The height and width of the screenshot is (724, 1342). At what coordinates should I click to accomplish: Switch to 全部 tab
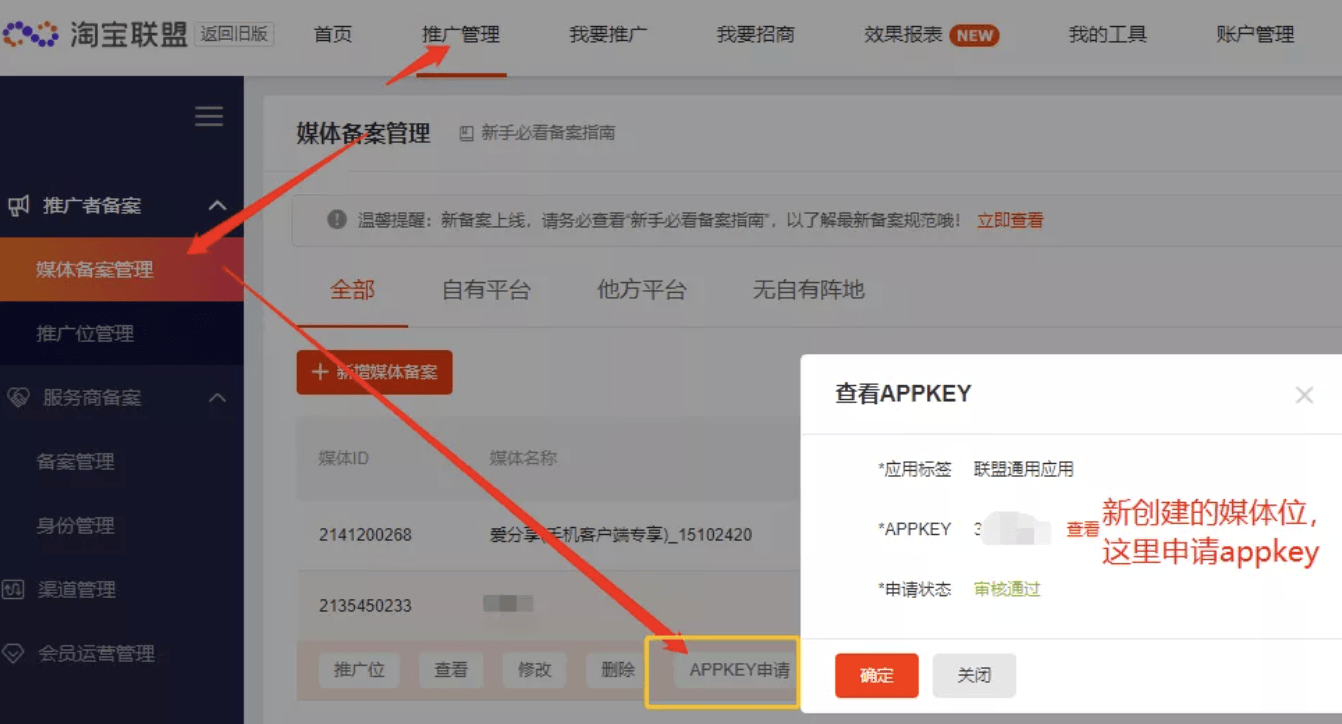(x=353, y=291)
